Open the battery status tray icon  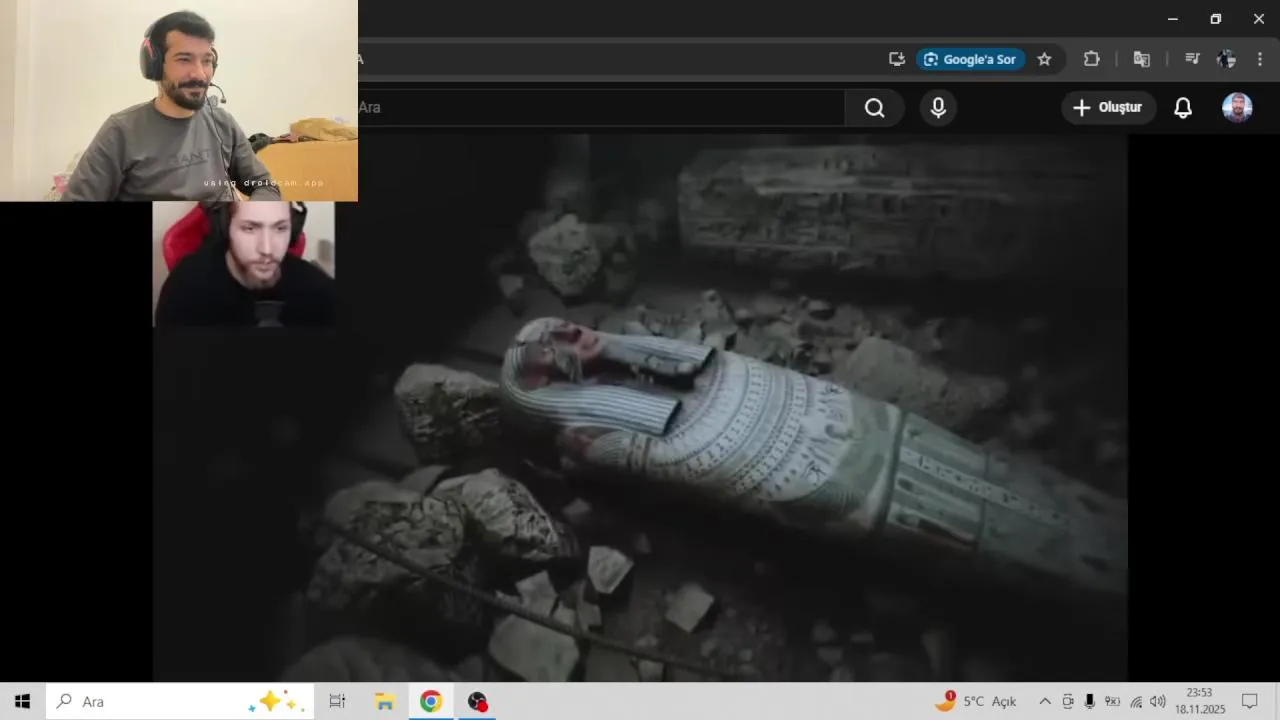coord(1112,701)
